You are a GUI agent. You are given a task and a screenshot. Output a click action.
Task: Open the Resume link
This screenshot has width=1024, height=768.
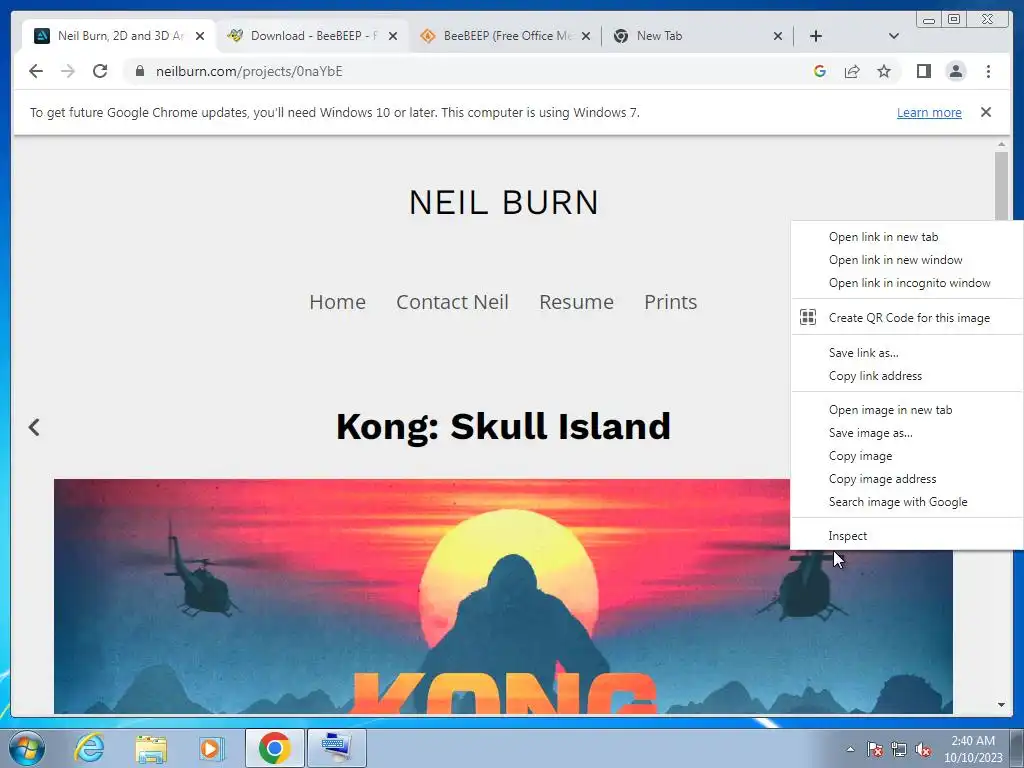click(x=576, y=302)
